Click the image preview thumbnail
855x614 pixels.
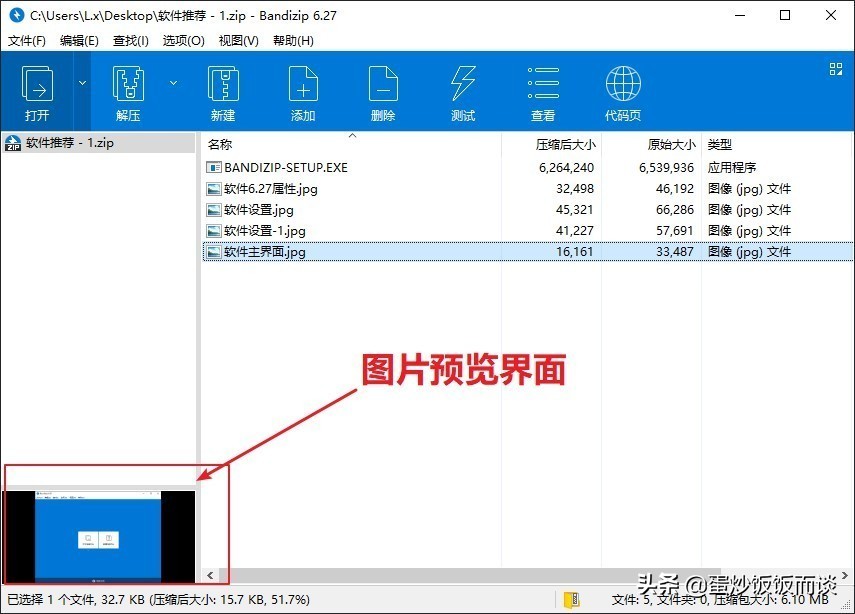99,537
